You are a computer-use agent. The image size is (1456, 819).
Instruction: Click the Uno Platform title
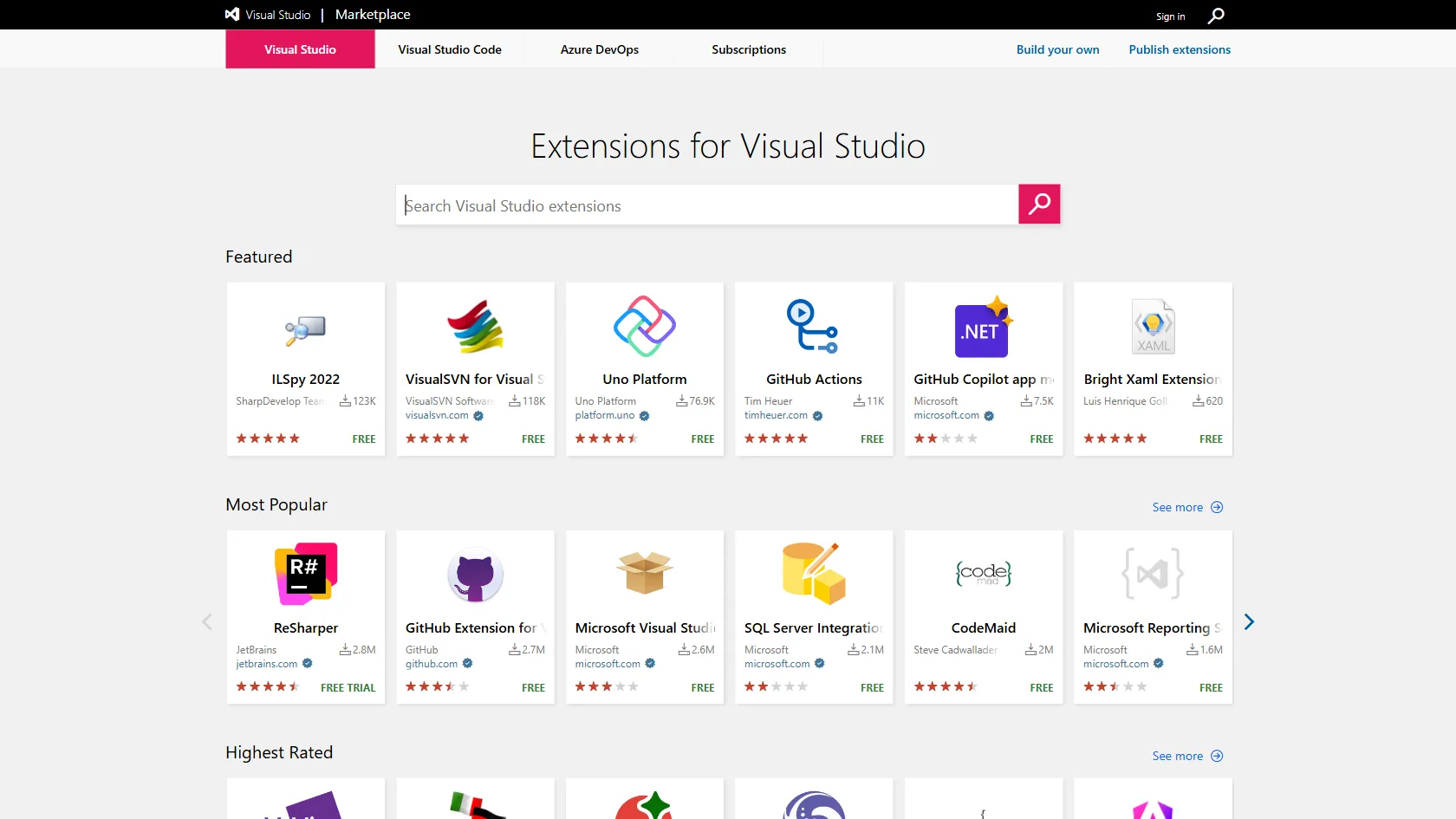pos(645,380)
